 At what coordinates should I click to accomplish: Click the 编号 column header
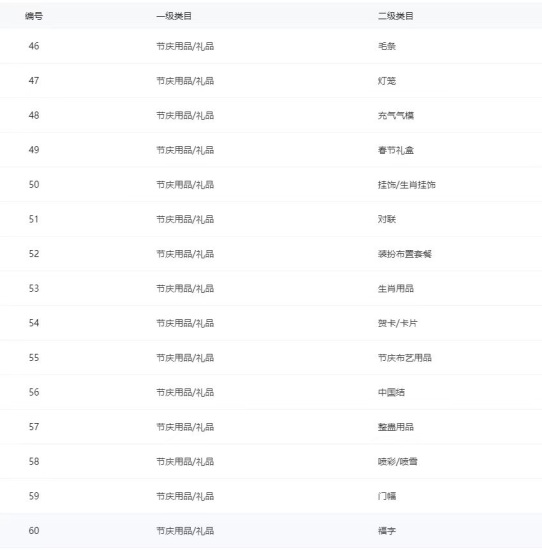[34, 16]
